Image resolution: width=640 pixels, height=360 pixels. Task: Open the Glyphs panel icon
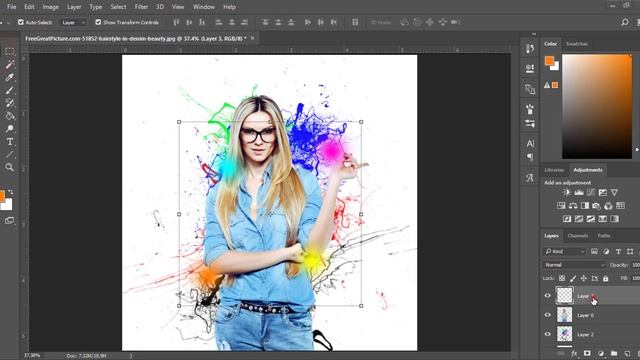[x=530, y=178]
